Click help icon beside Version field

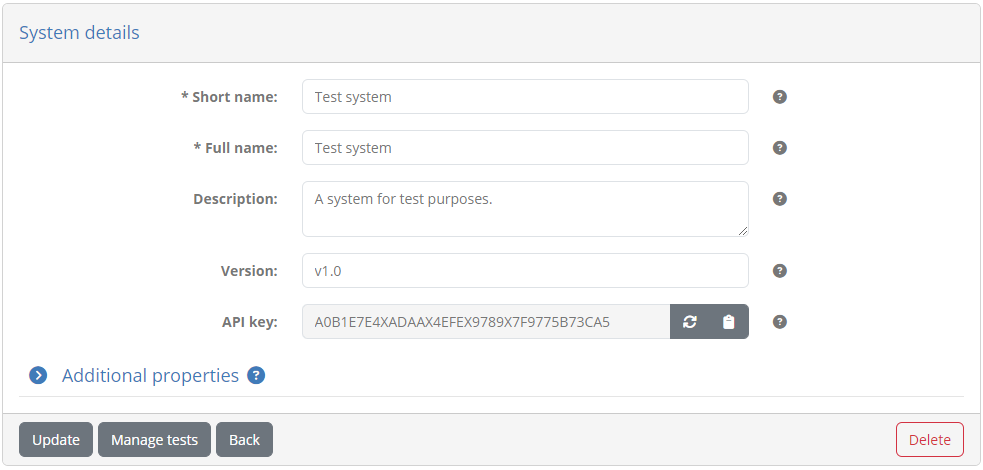click(779, 271)
